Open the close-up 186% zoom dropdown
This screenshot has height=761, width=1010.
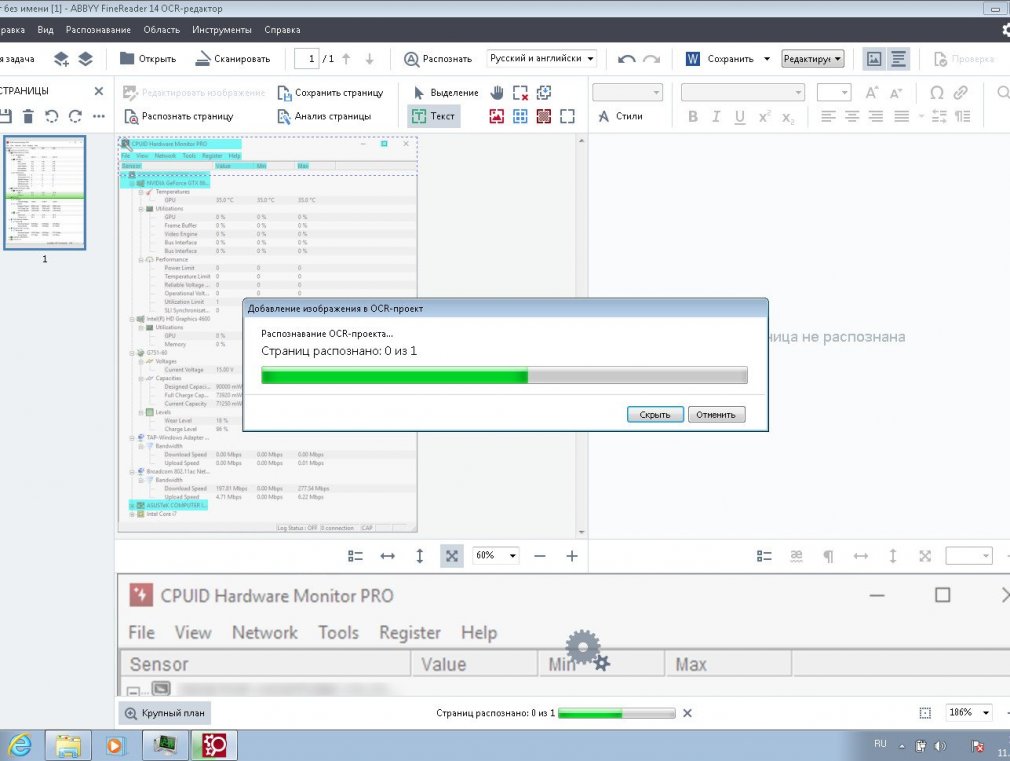click(x=968, y=712)
